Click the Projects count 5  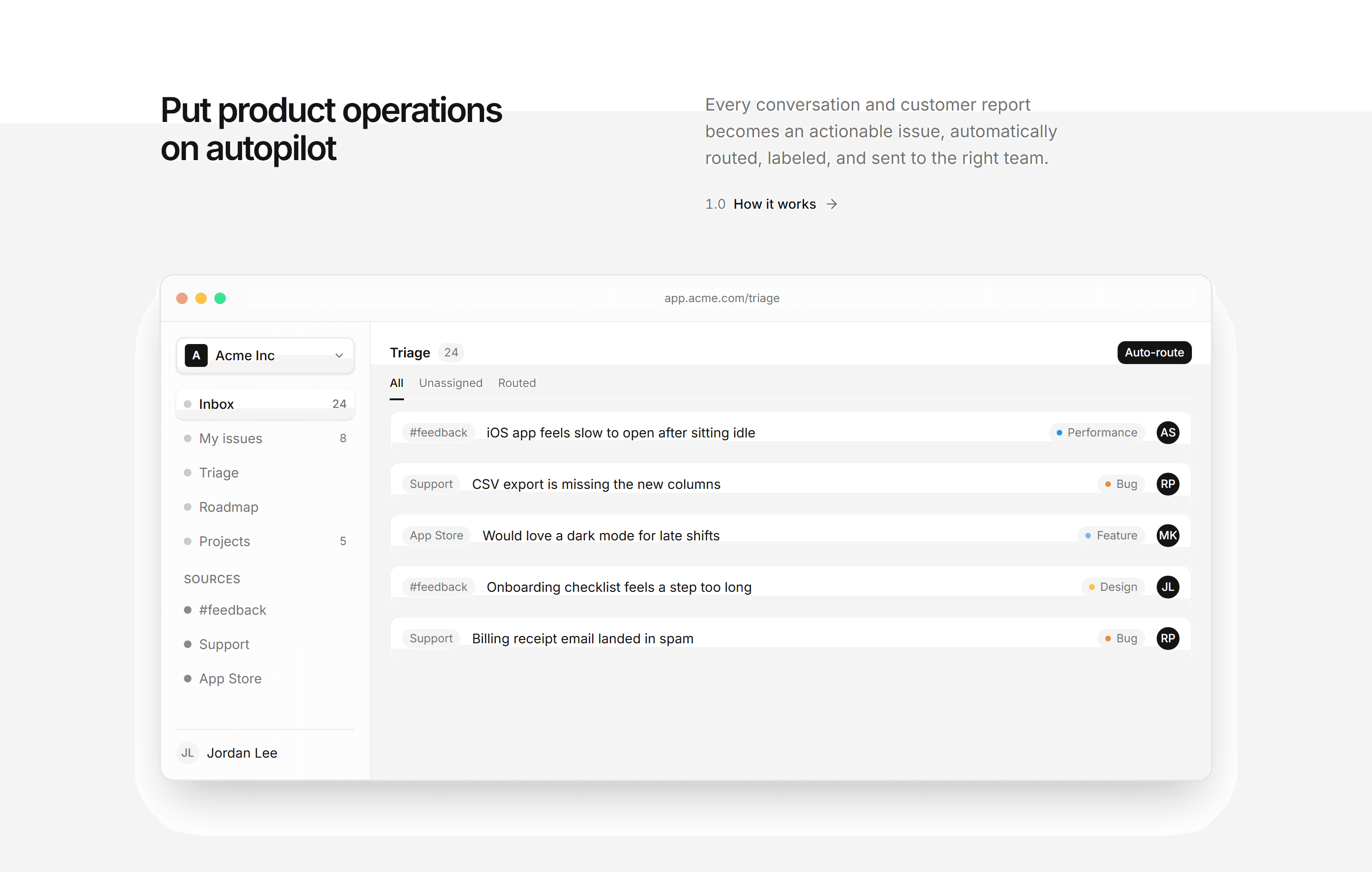coord(343,541)
